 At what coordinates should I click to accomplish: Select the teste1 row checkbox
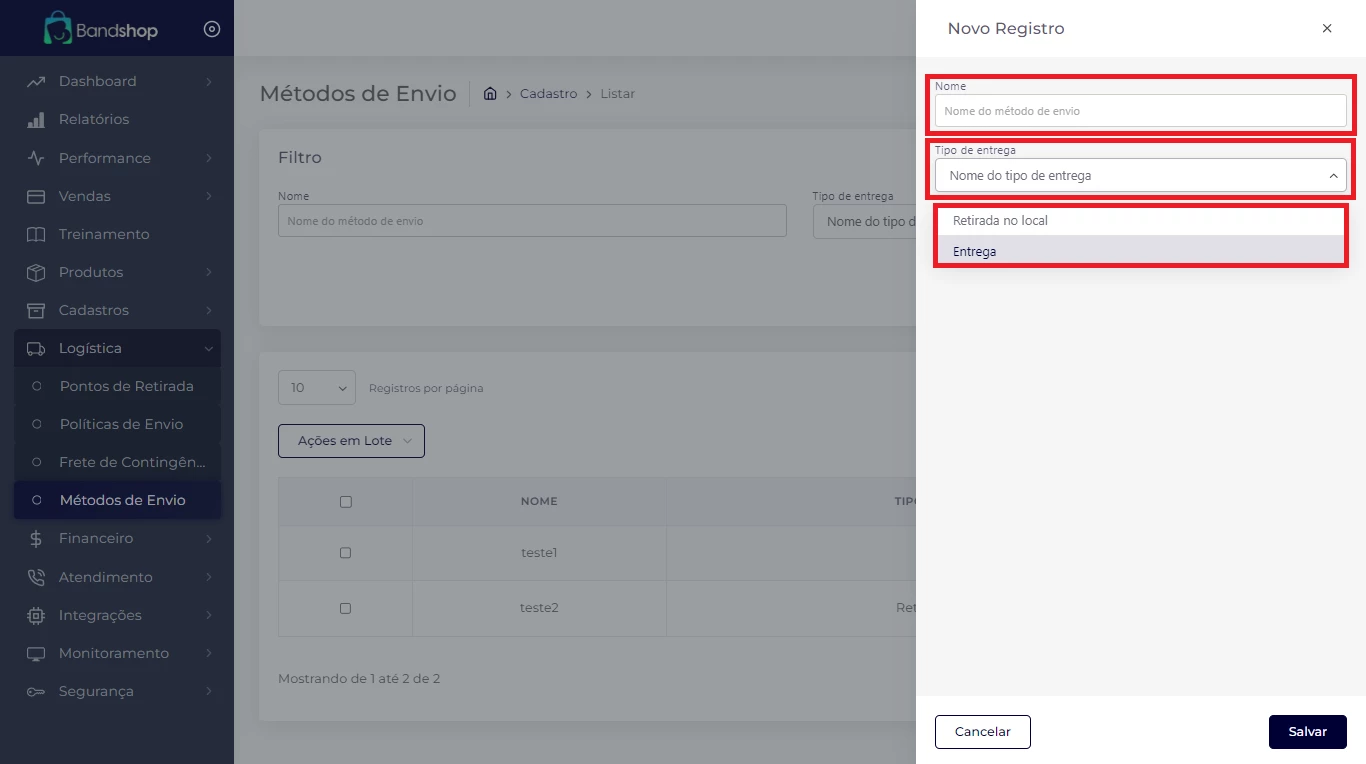point(346,553)
